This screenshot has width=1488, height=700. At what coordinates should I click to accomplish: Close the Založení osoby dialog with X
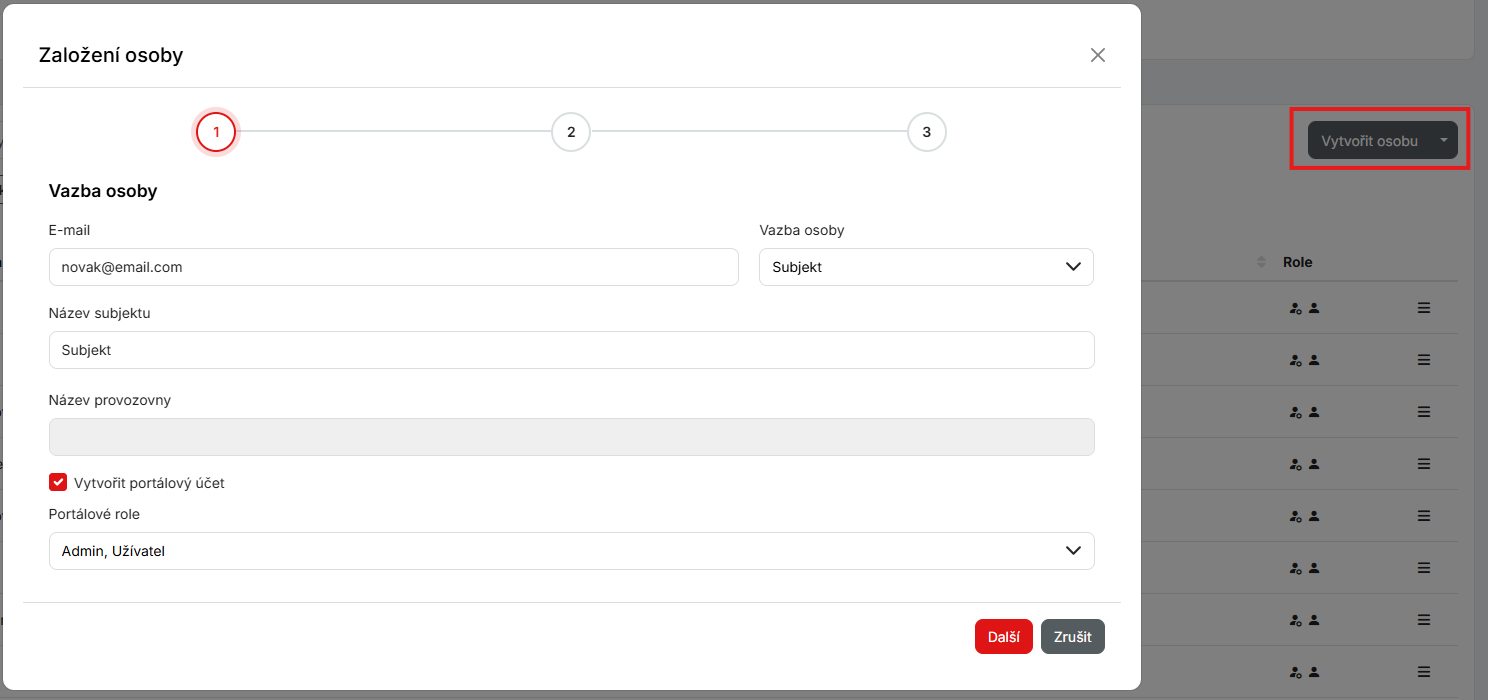point(1097,55)
